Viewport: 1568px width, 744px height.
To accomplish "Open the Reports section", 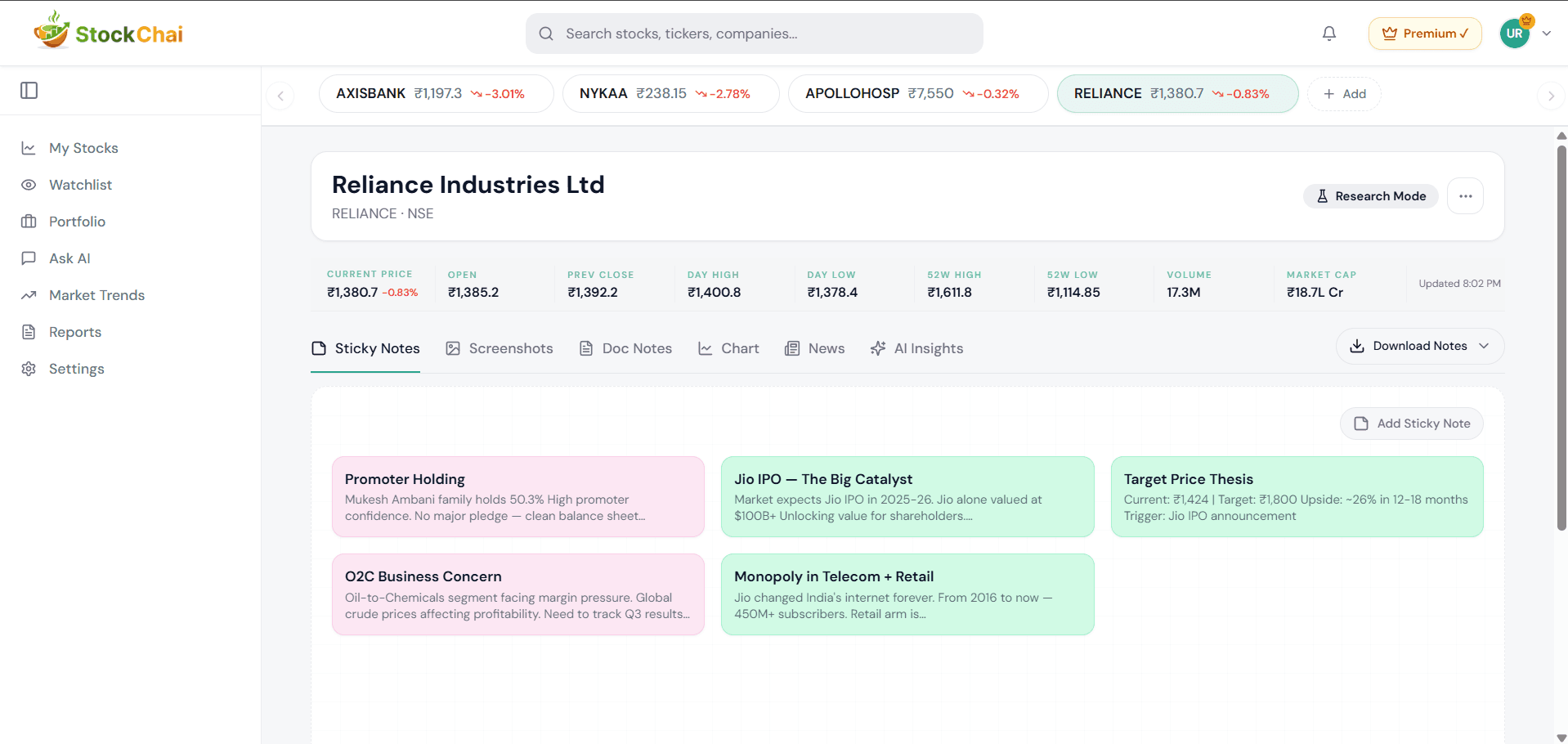I will pyautogui.click(x=74, y=332).
